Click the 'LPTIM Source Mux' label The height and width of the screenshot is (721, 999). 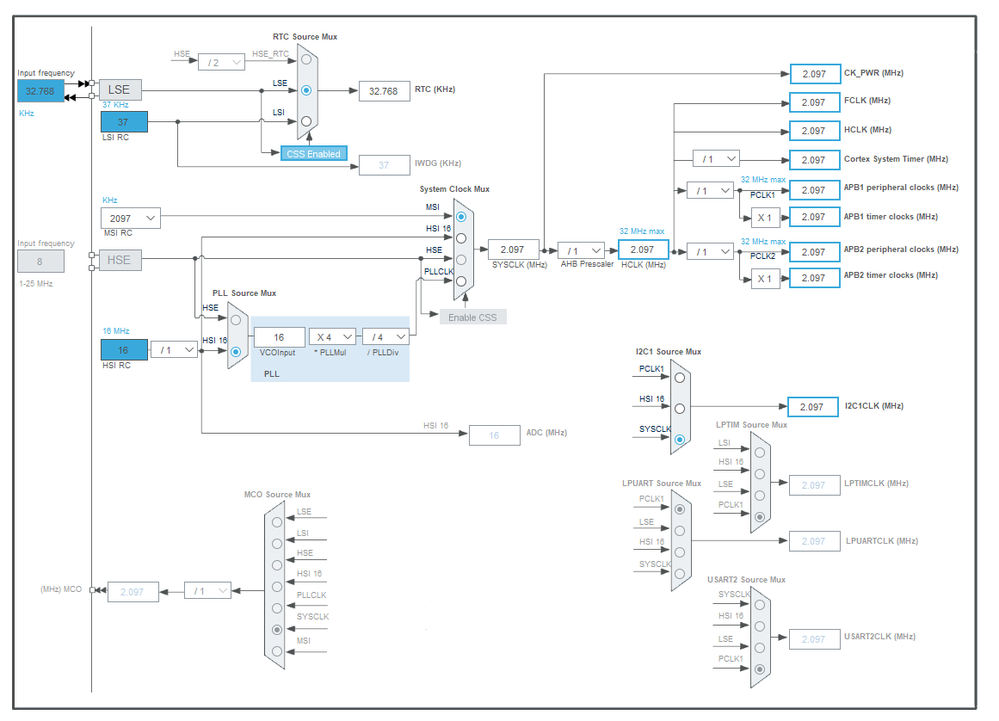[751, 425]
